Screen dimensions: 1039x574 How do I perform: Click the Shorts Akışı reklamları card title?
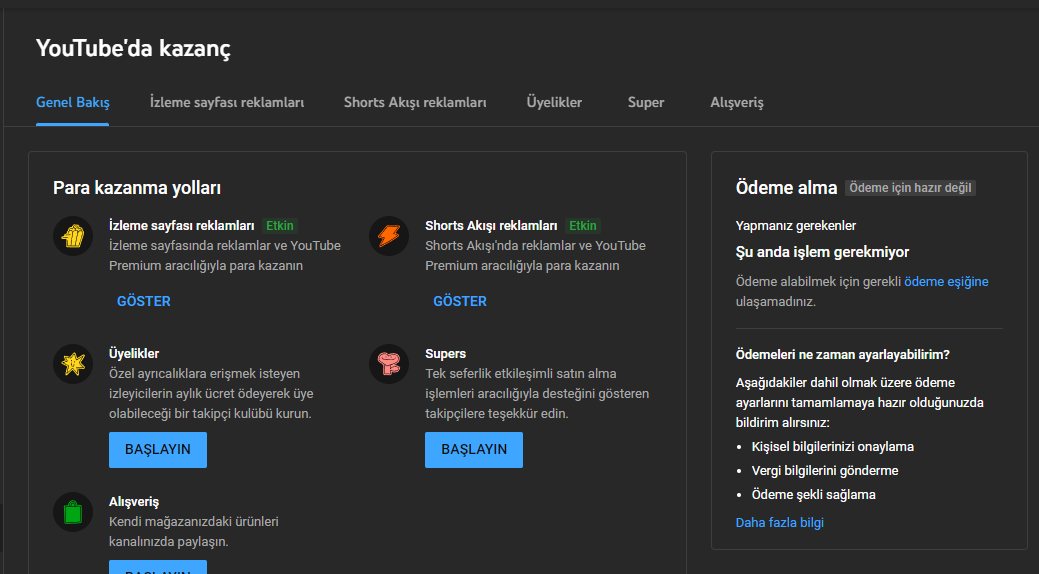point(491,225)
